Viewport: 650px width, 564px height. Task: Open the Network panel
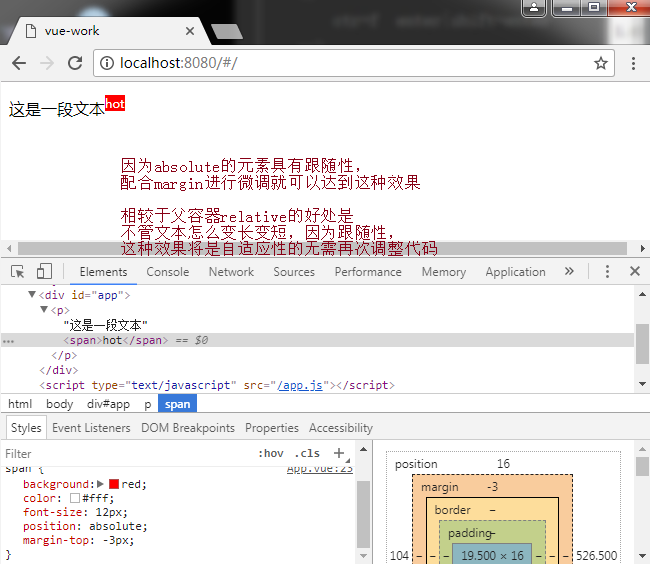pyautogui.click(x=231, y=272)
